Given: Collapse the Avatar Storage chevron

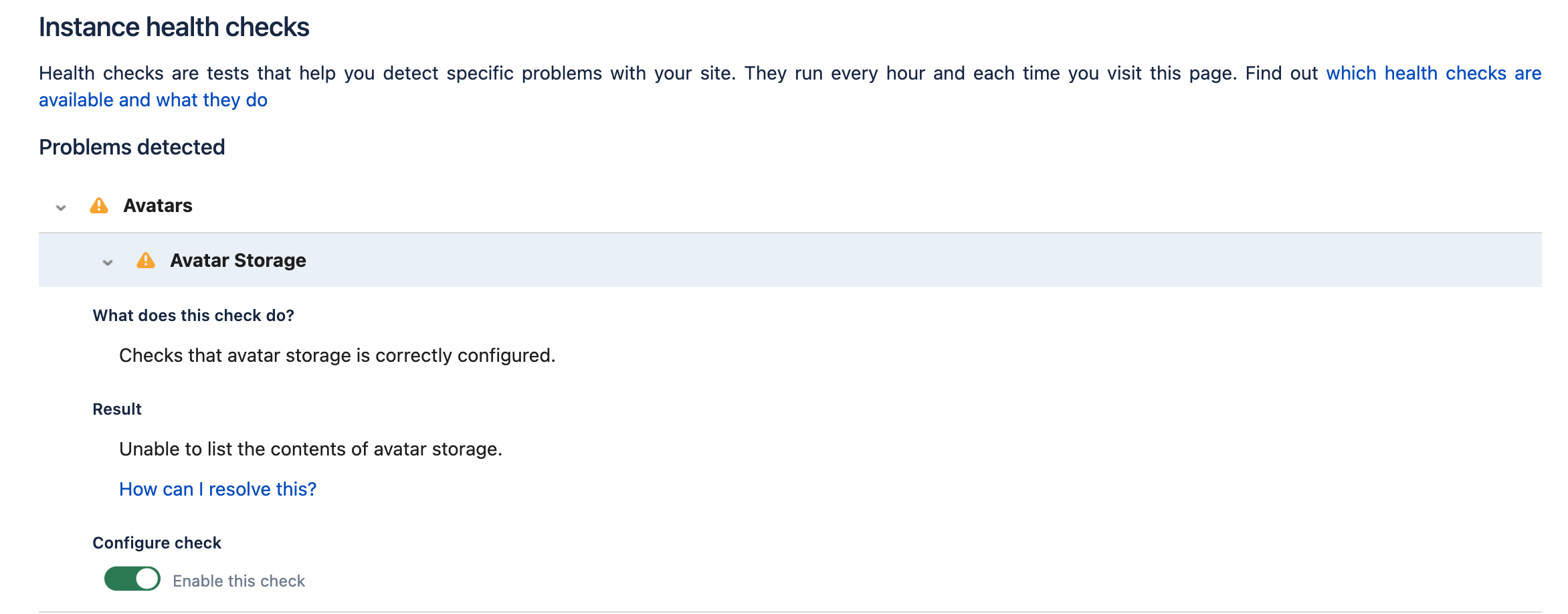Looking at the screenshot, I should click(108, 262).
